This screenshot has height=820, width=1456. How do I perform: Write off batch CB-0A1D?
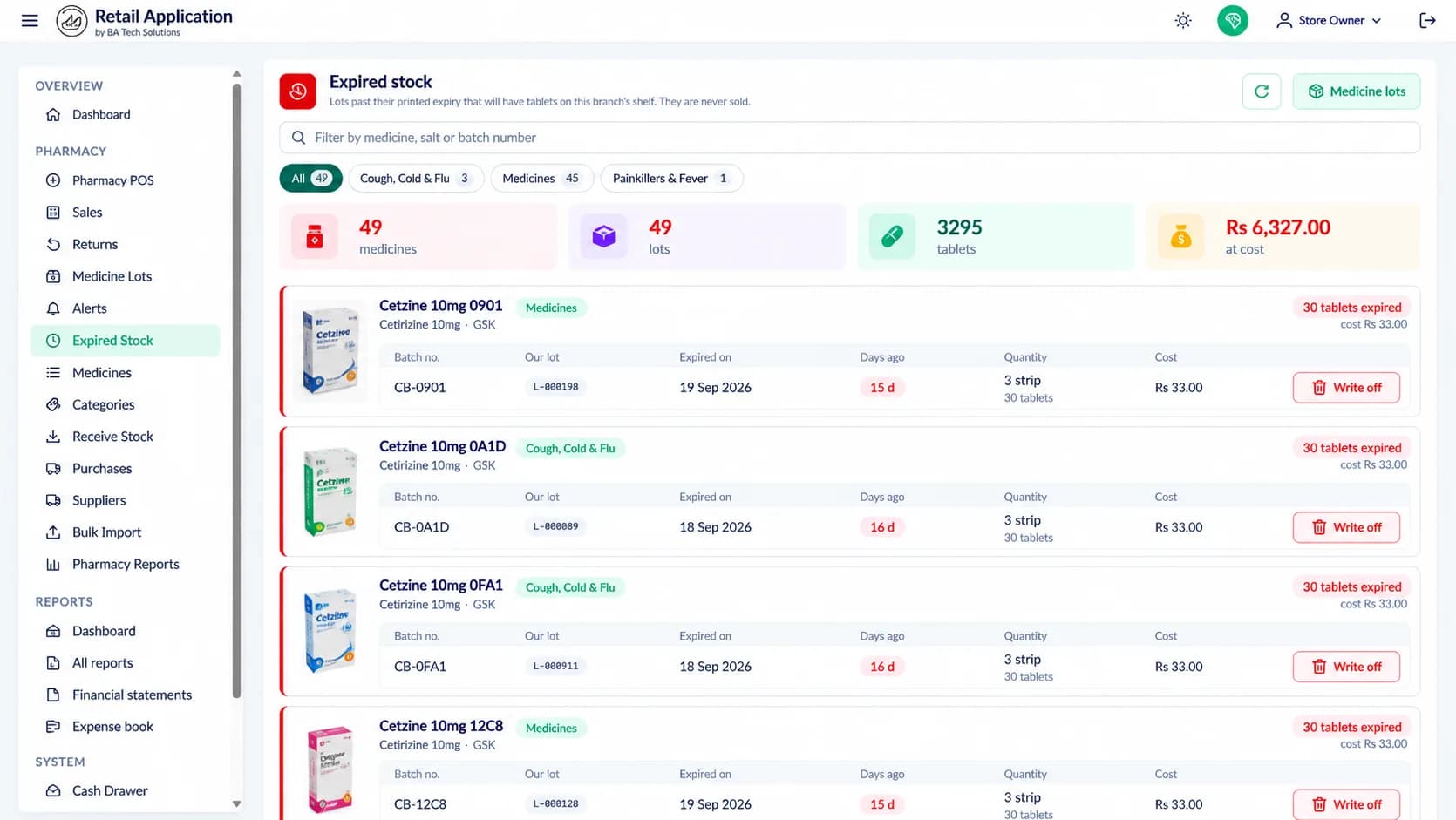click(x=1346, y=527)
